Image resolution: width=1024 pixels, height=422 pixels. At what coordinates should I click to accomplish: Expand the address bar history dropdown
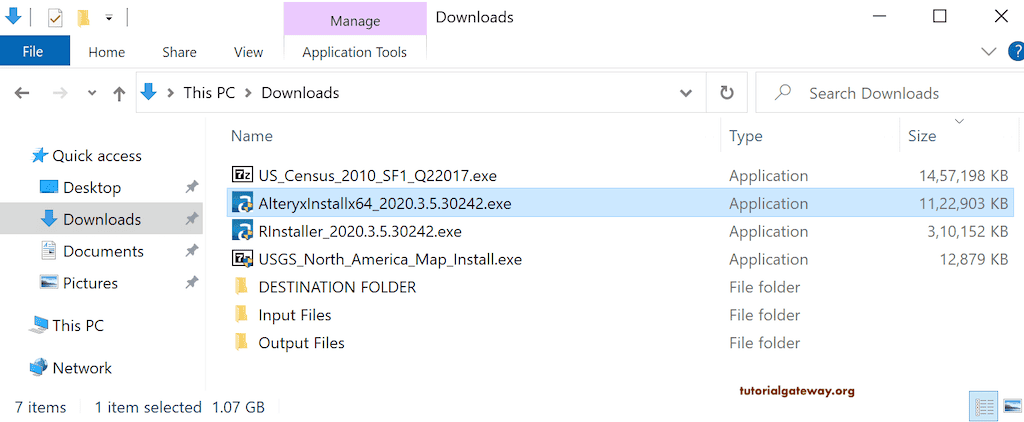(x=686, y=93)
